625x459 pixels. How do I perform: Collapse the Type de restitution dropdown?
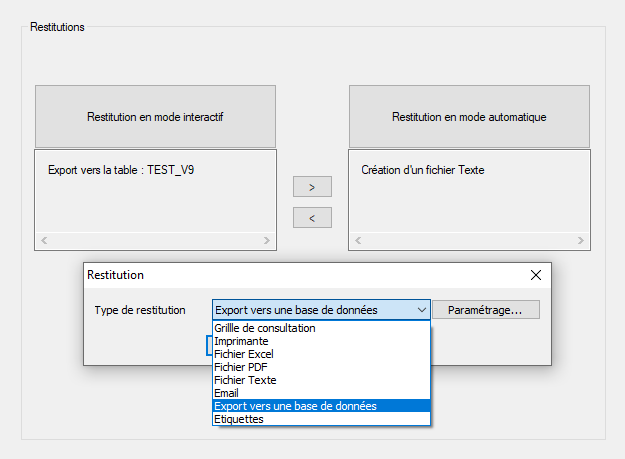click(421, 310)
